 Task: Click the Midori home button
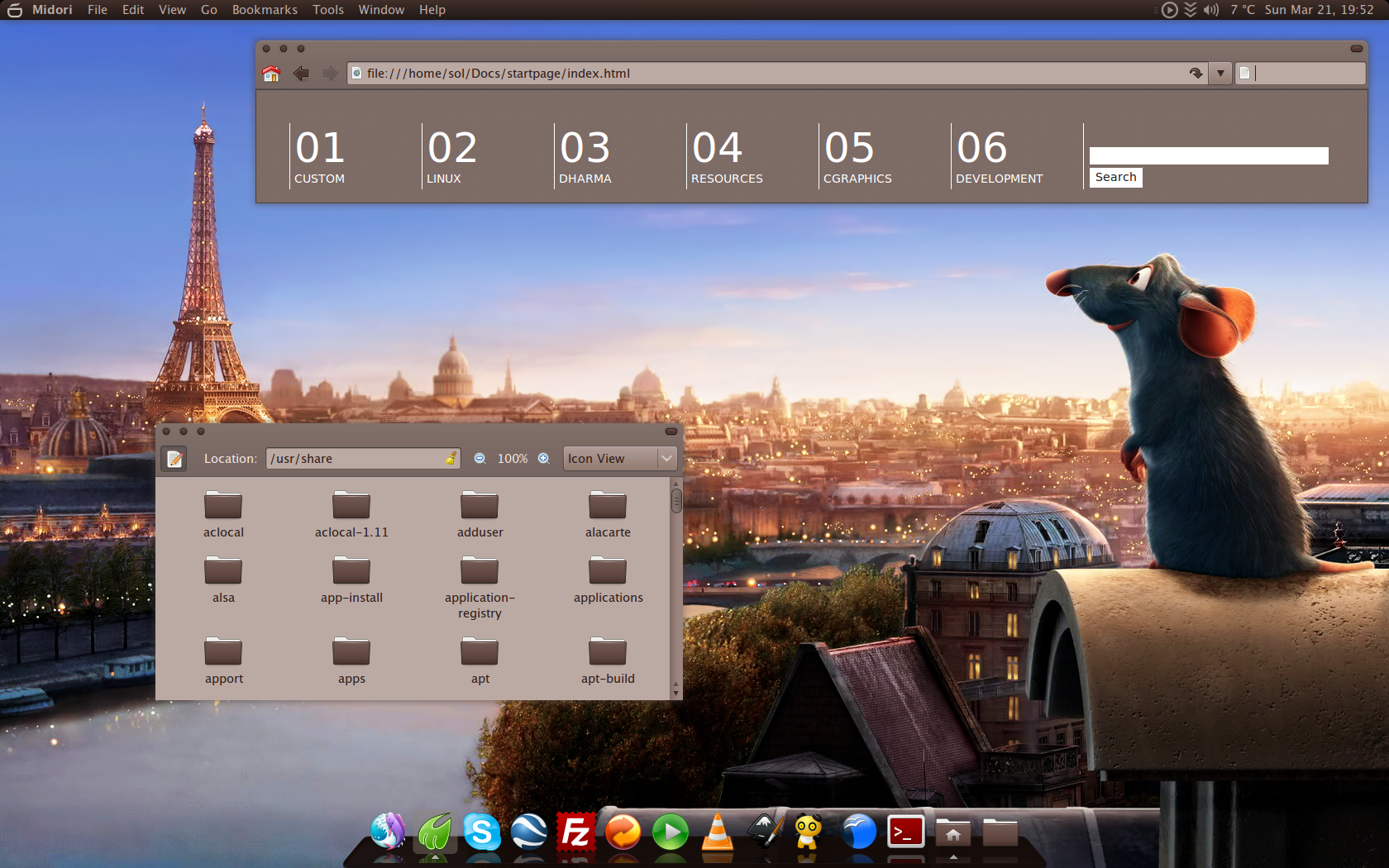[271, 74]
